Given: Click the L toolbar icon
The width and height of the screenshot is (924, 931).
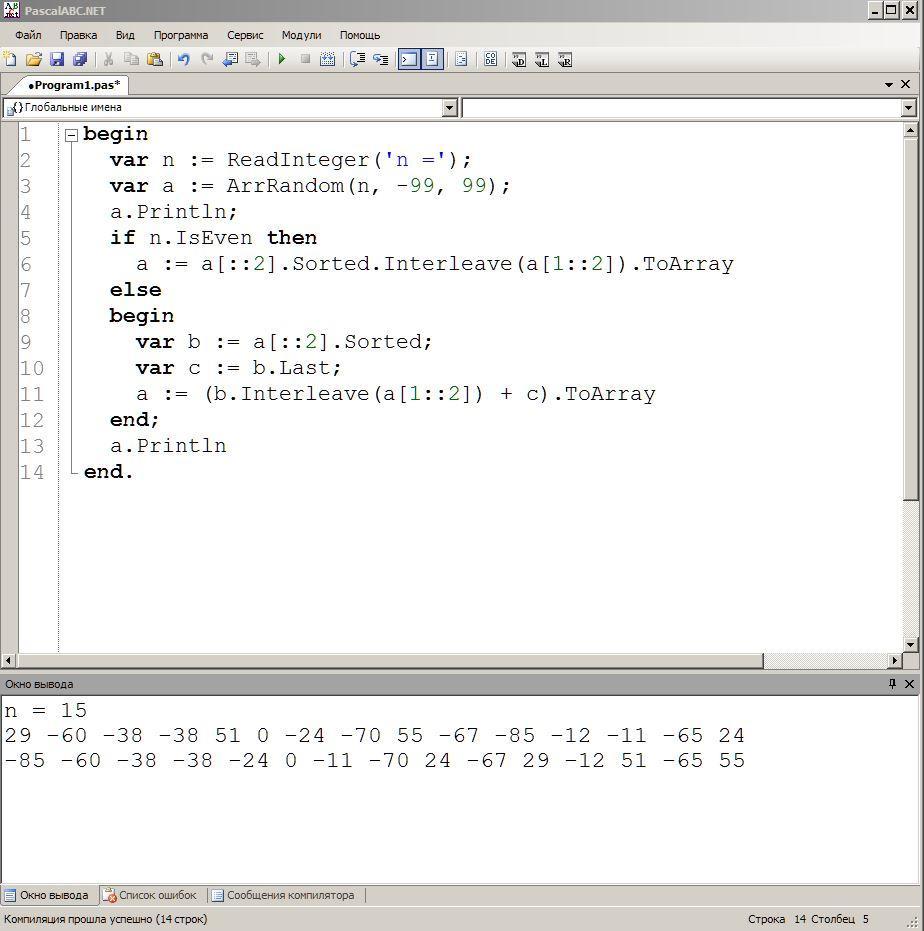Looking at the screenshot, I should (x=542, y=59).
